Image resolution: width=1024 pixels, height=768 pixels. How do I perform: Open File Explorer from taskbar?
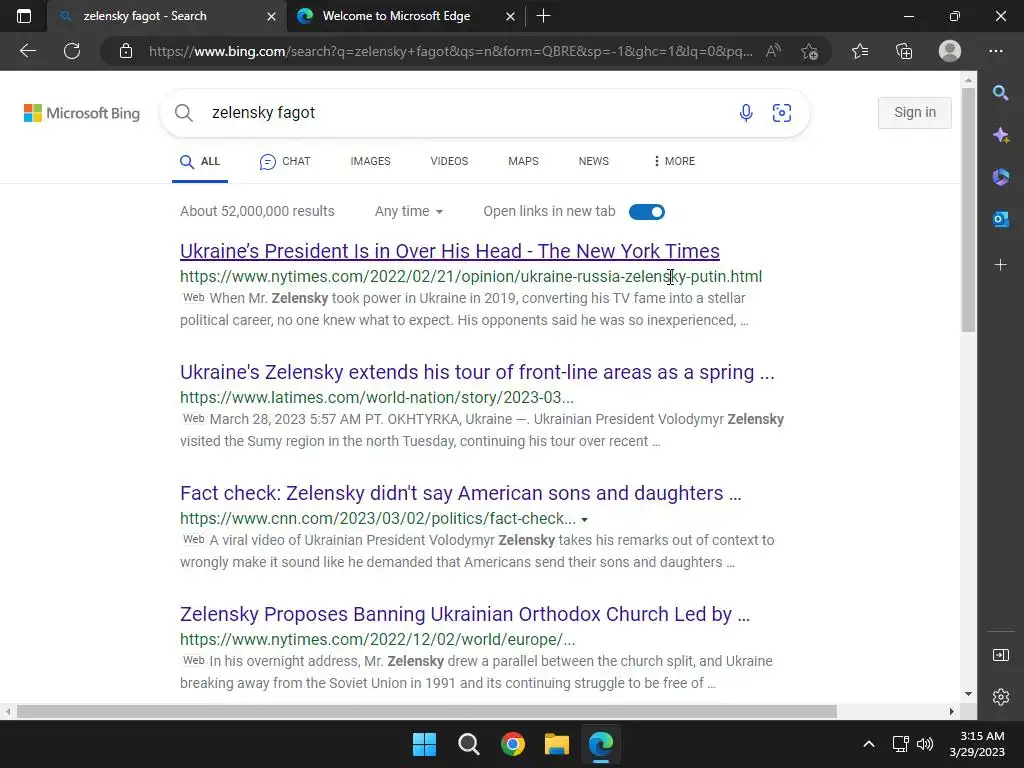557,744
